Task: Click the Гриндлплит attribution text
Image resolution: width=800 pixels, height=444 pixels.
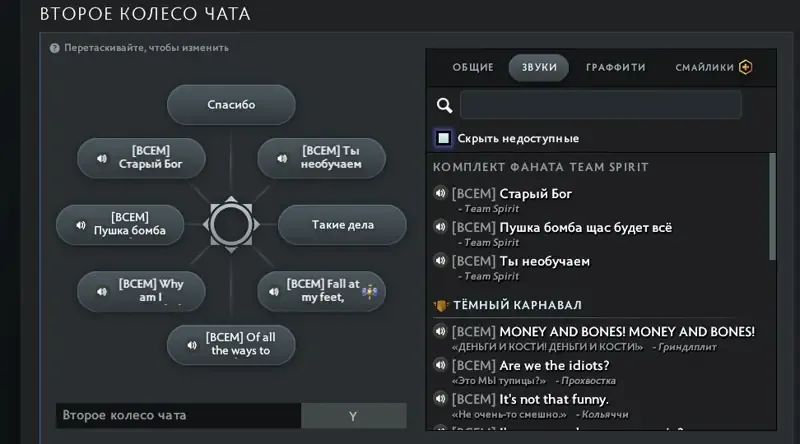Action: [x=687, y=348]
